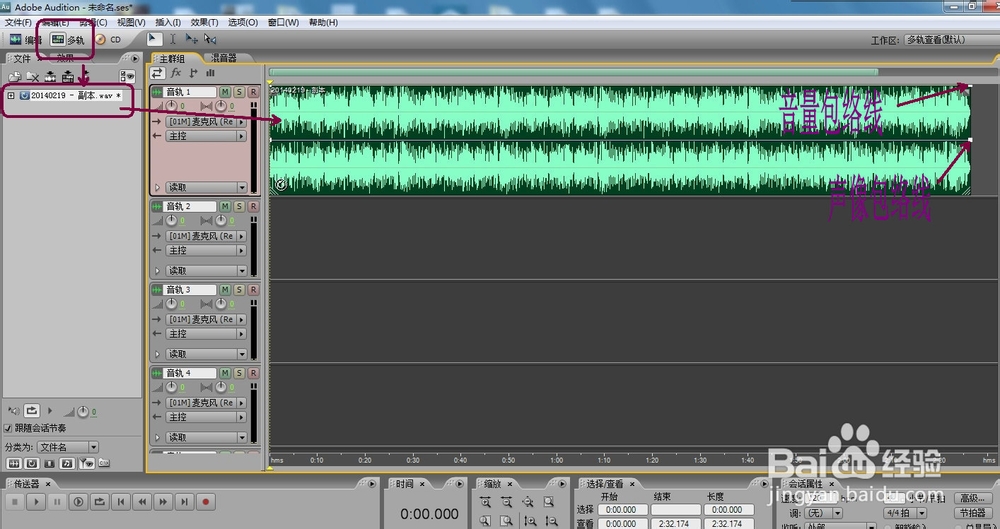Click the 高级... button

[973, 498]
